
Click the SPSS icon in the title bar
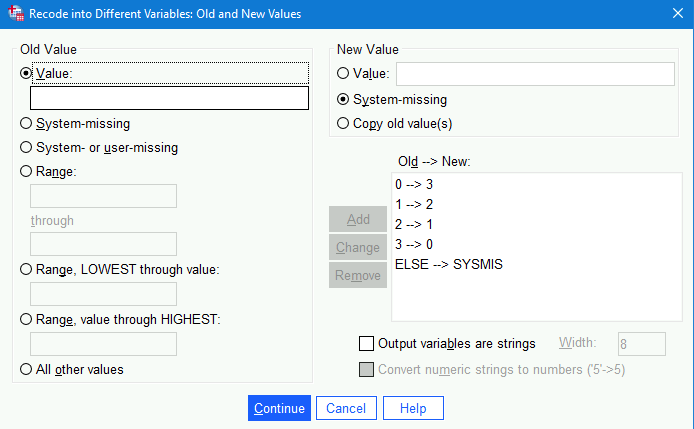click(x=16, y=13)
